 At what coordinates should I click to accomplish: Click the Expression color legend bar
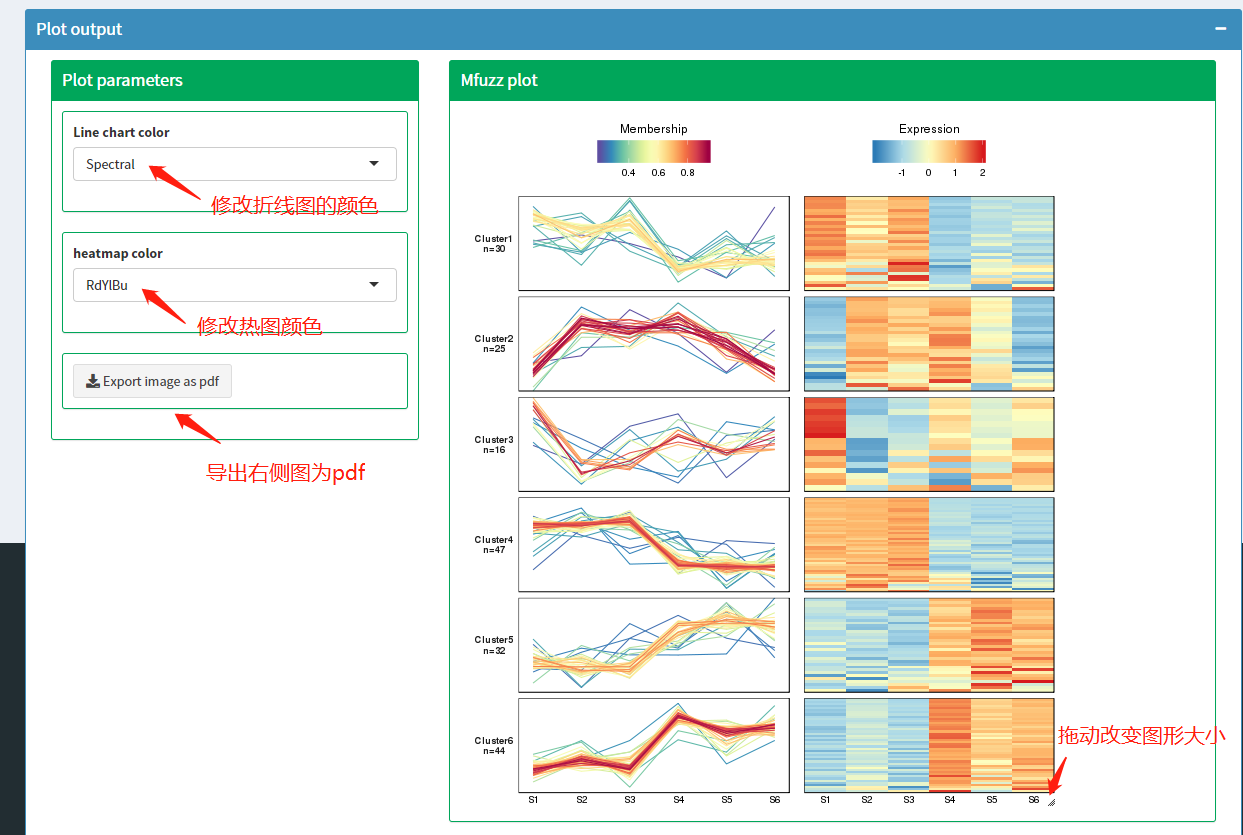click(x=928, y=151)
